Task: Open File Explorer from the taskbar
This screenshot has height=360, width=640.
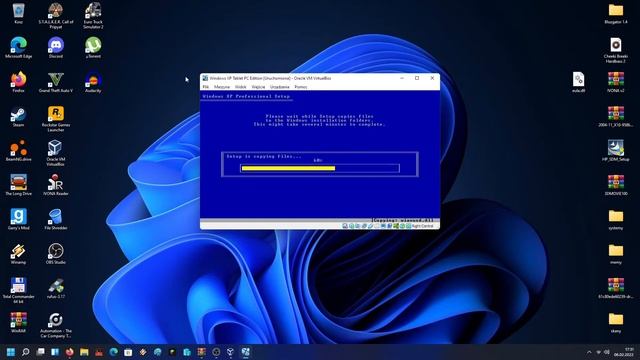Action: [x=84, y=352]
